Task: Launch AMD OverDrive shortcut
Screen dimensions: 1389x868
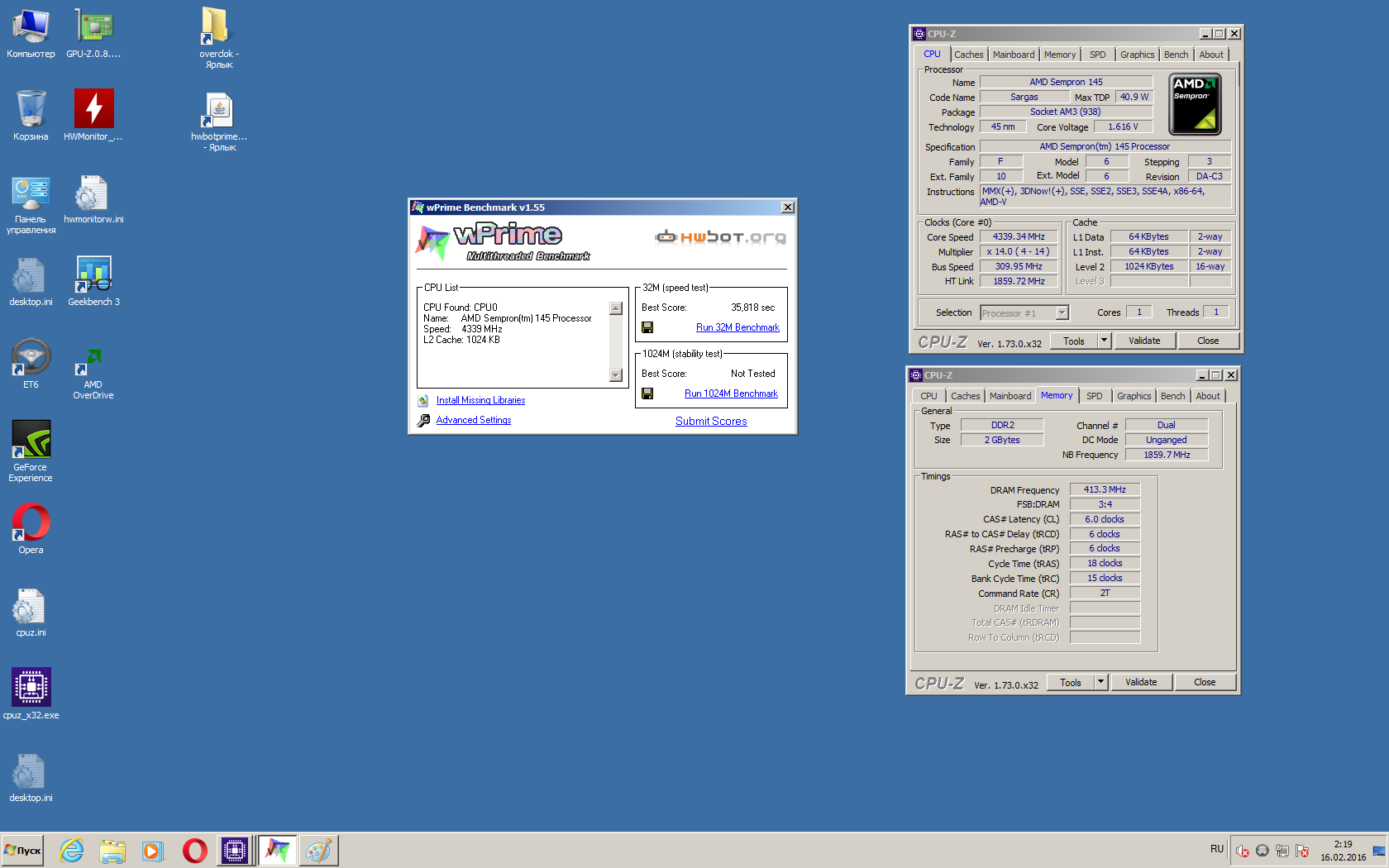Action: 93,374
